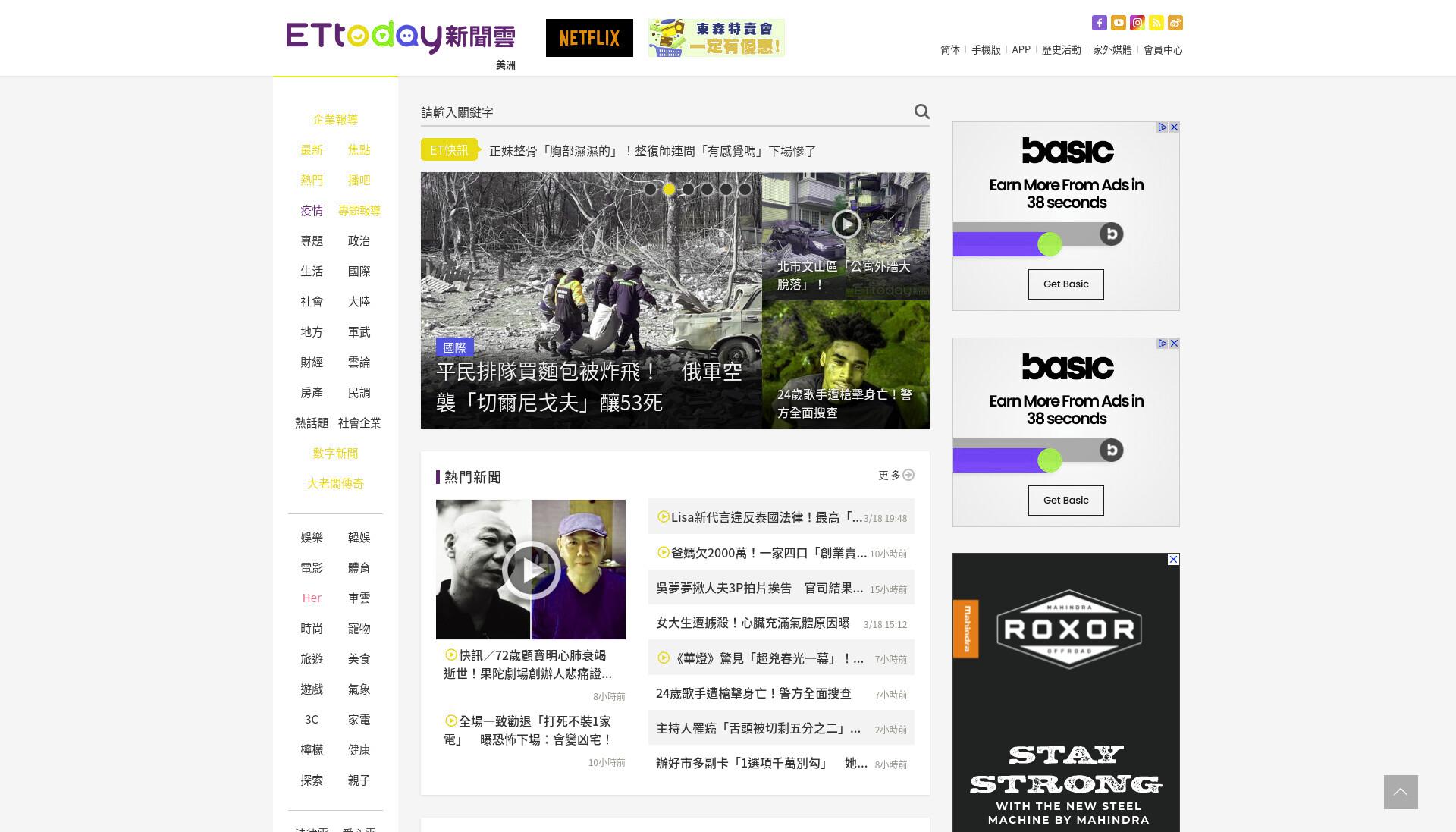Click the Roxor Stay Strong ad banner
This screenshot has height=832, width=1456.
point(1066,692)
